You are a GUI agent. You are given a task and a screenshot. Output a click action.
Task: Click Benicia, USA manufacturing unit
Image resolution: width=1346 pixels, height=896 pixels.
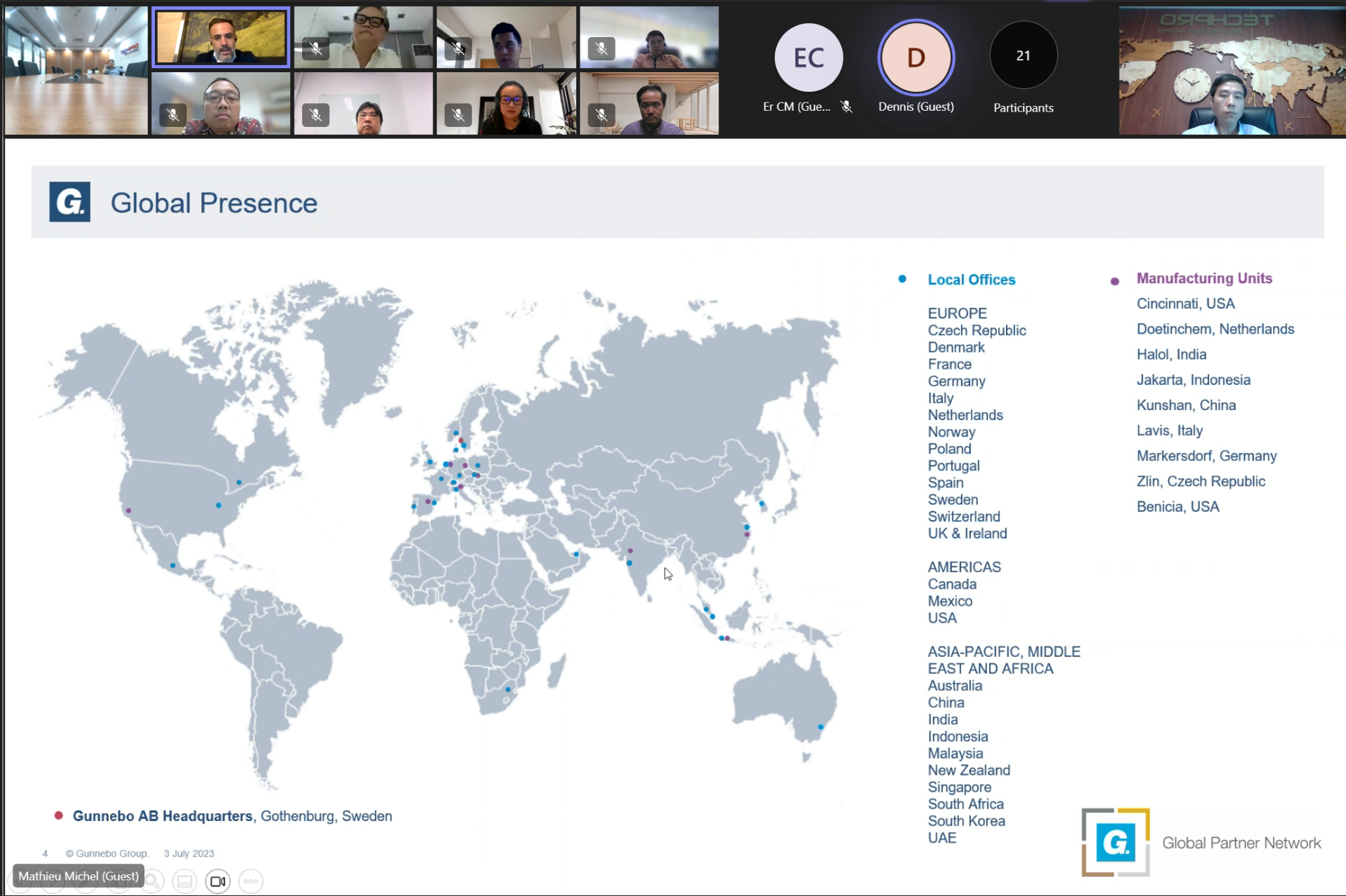tap(1178, 506)
